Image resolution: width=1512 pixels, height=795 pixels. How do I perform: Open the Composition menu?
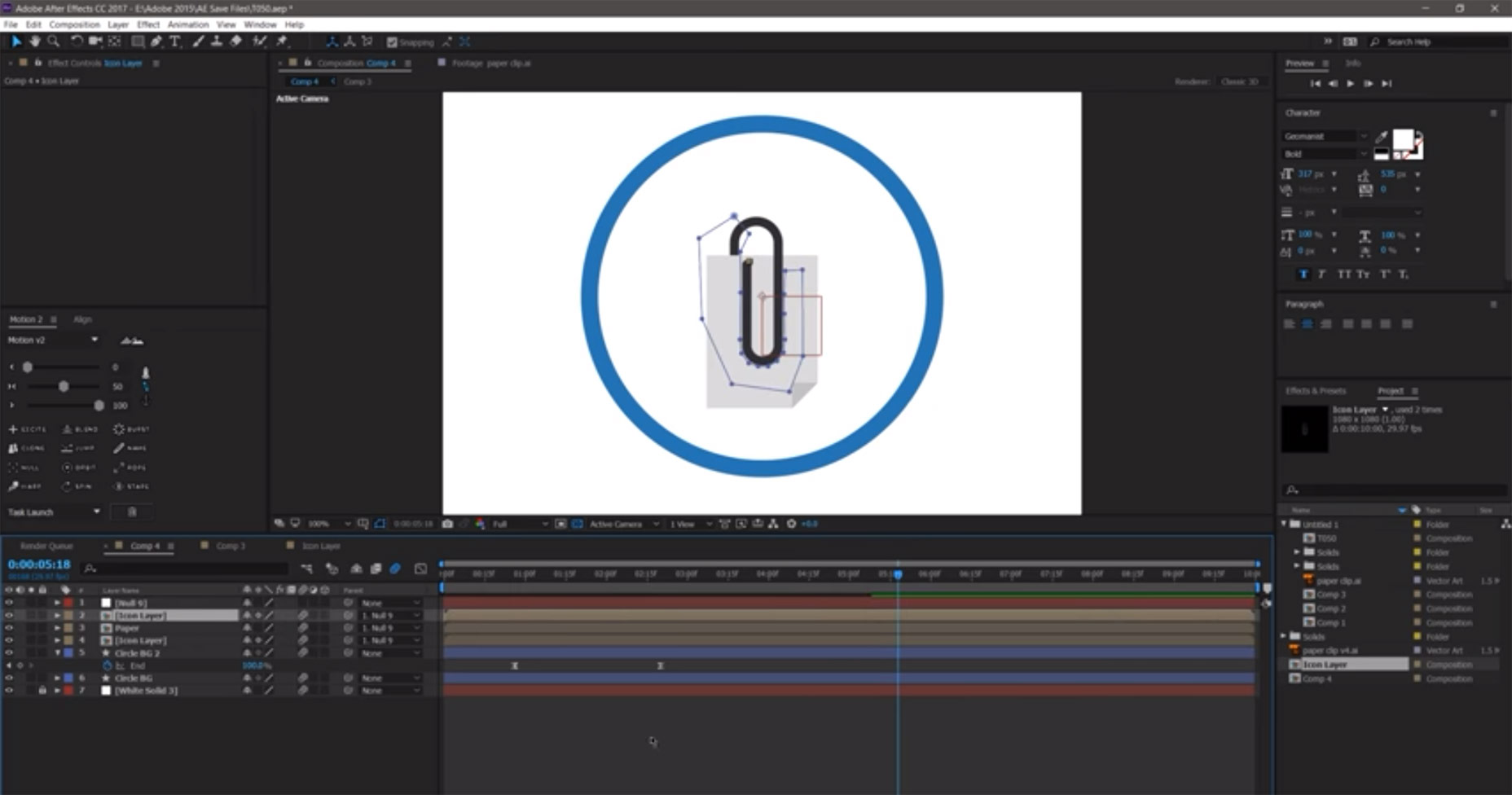tap(74, 24)
